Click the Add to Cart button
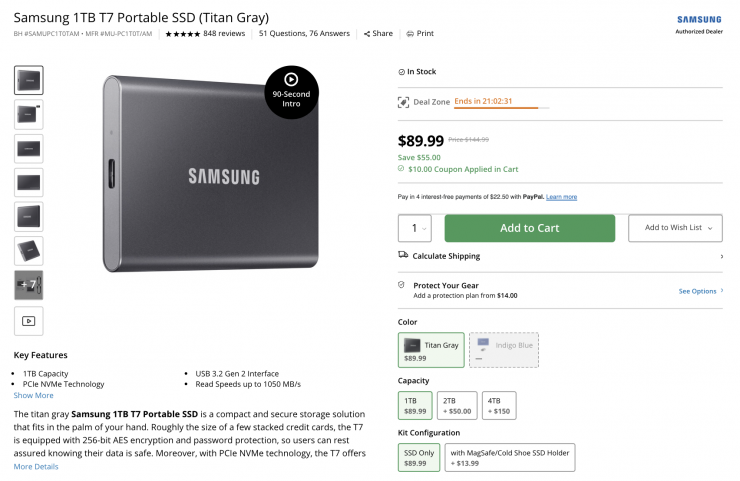This screenshot has width=740, height=481. click(529, 228)
